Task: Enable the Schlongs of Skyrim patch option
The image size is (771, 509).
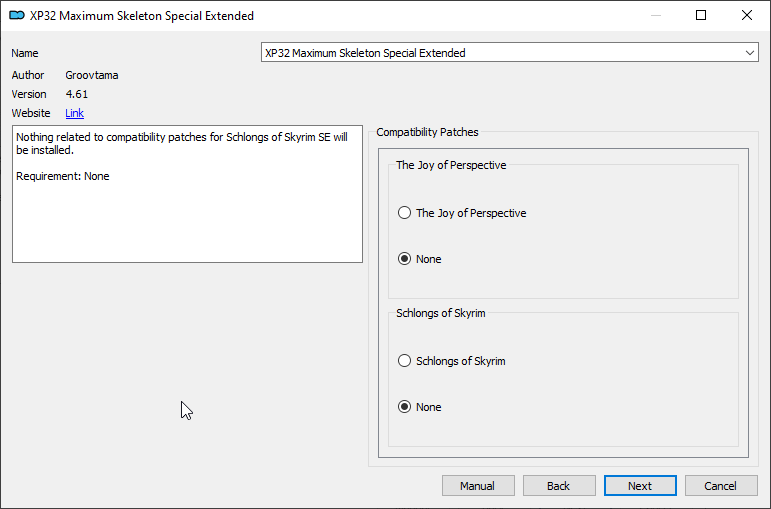Action: (405, 361)
